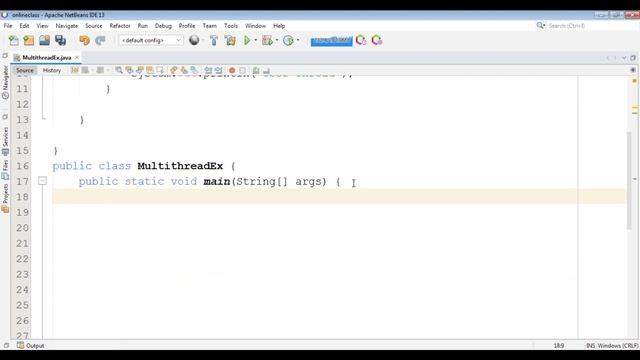Click the Next Bookmark icon

[184, 70]
